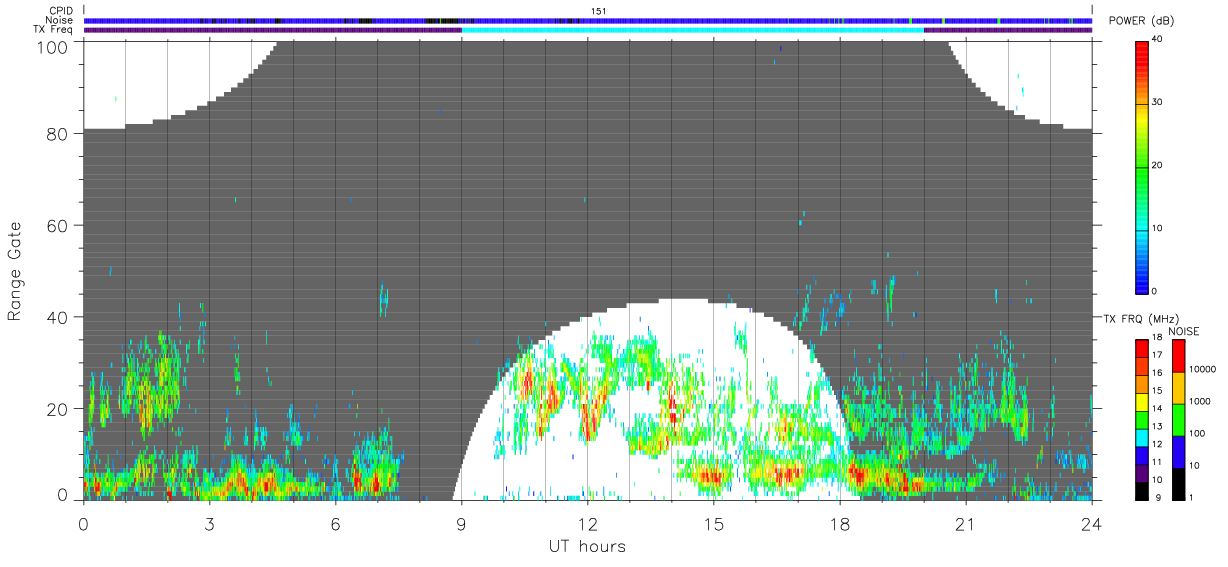Click the NOISE legend title
The width and height of the screenshot is (1228, 567).
tap(1183, 331)
